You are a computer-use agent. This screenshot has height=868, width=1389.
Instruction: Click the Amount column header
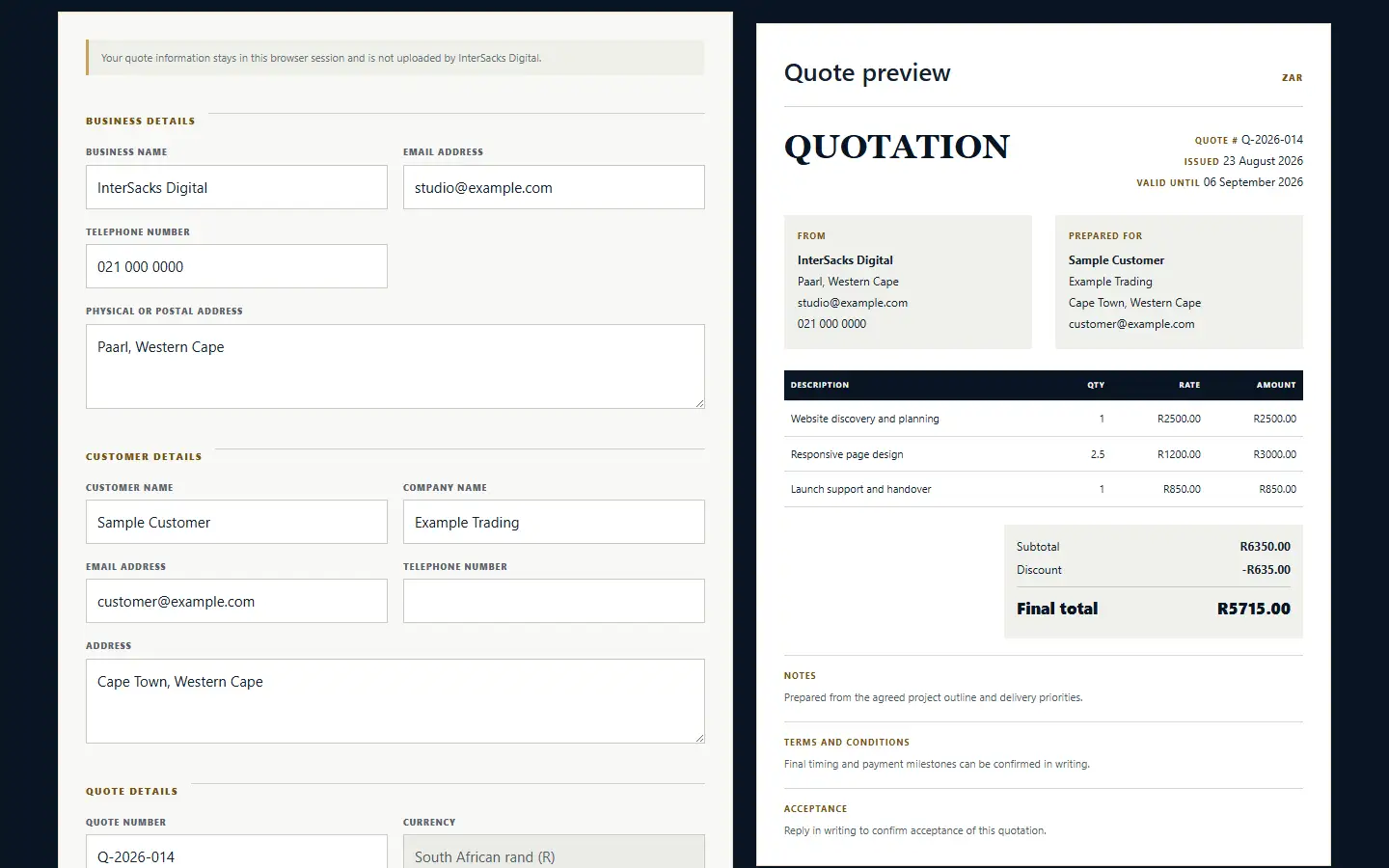[x=1276, y=385]
